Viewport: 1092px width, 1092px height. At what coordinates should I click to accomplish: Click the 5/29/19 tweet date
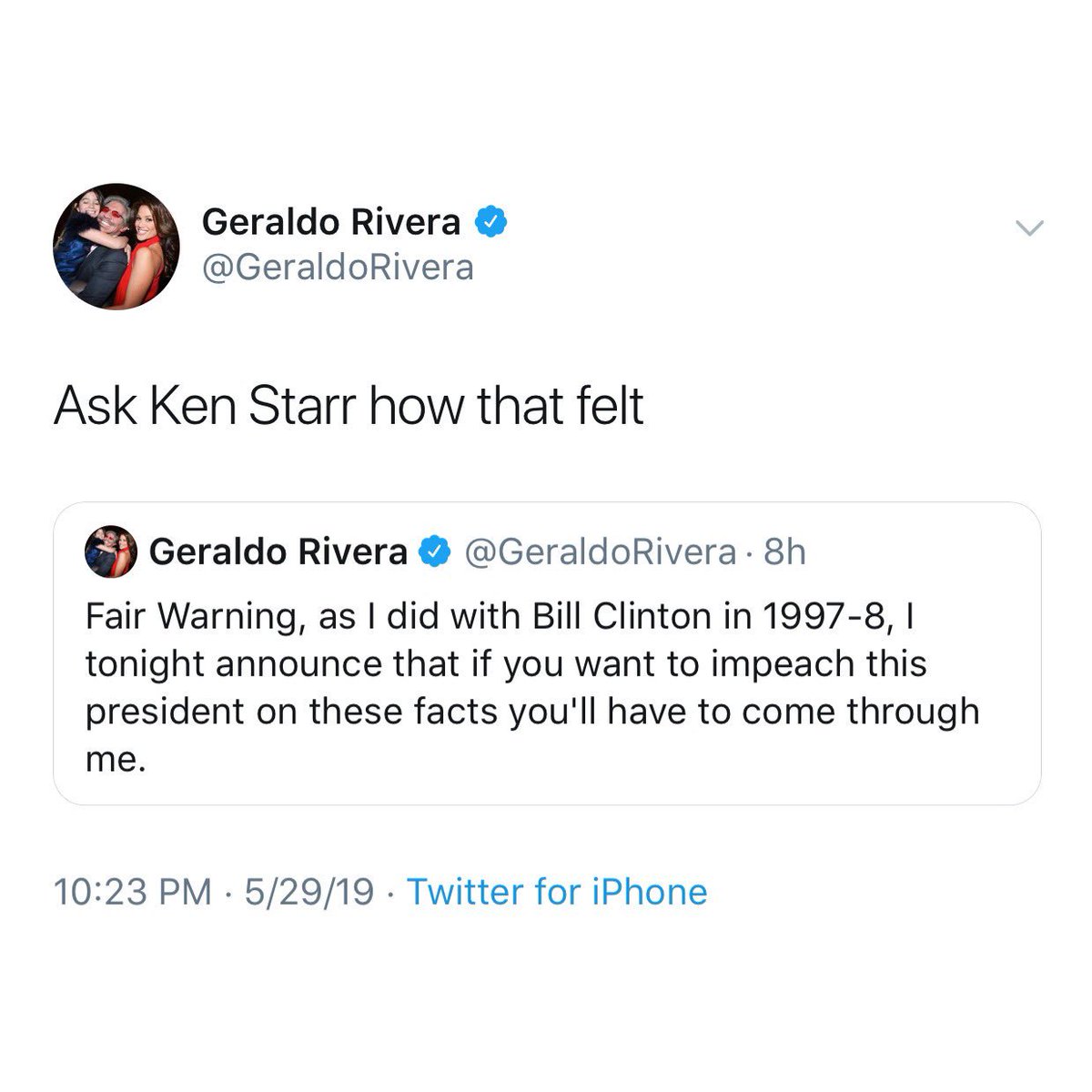coord(309,892)
